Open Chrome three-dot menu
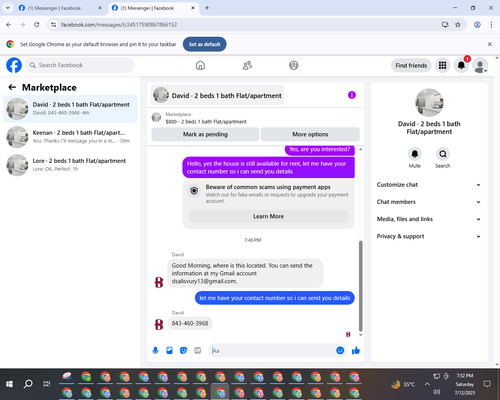The height and width of the screenshot is (400, 500). point(491,24)
